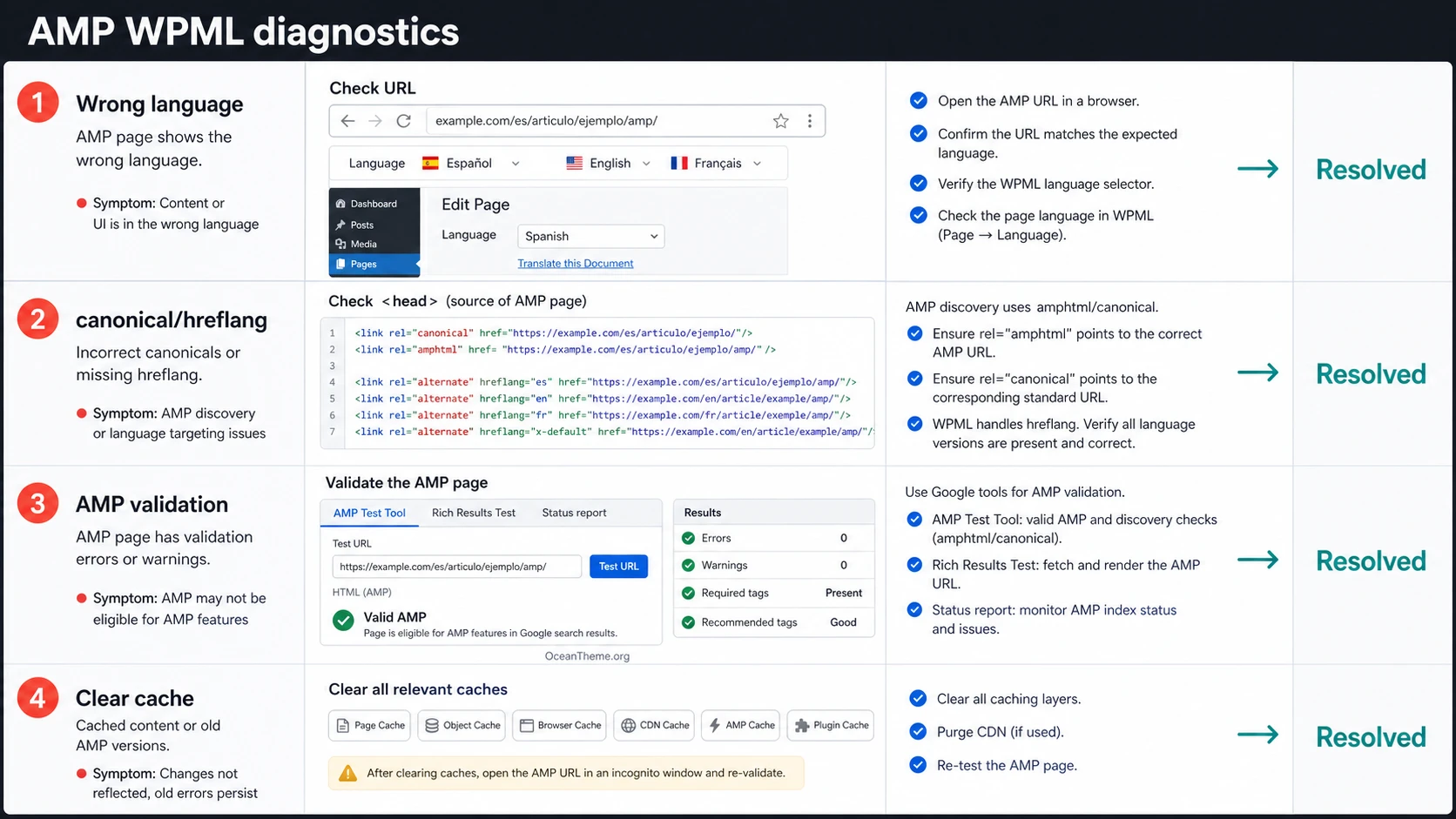Click the Browser Cache window icon

pyautogui.click(x=527, y=725)
